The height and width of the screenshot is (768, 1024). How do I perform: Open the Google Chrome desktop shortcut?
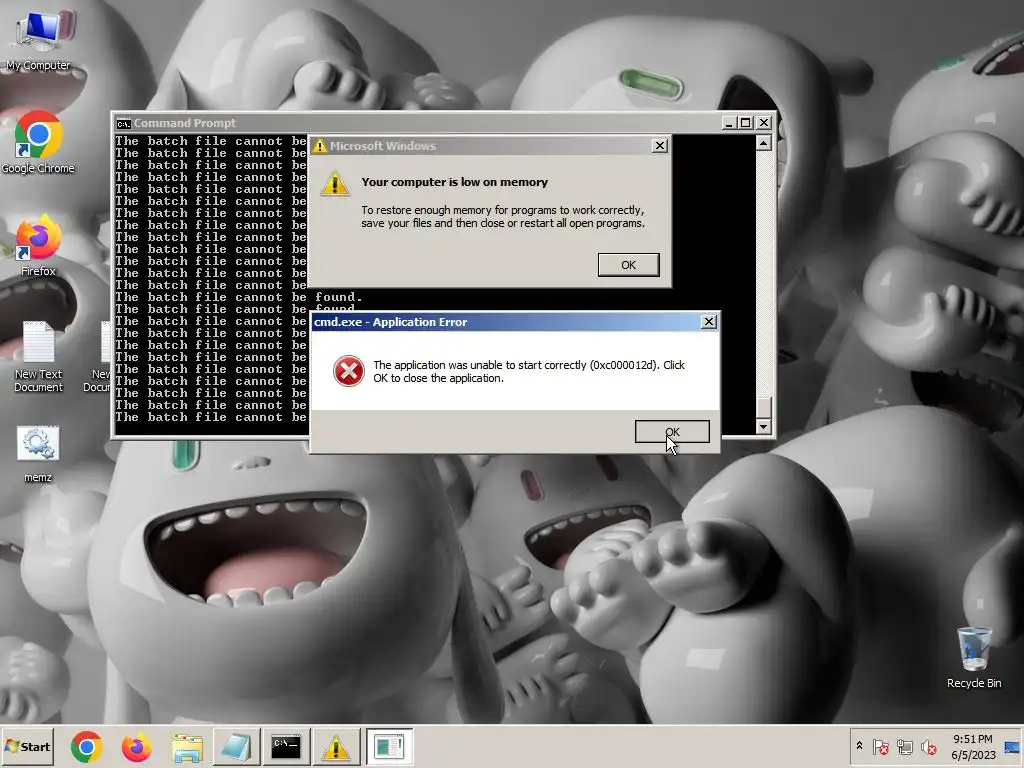(x=38, y=142)
